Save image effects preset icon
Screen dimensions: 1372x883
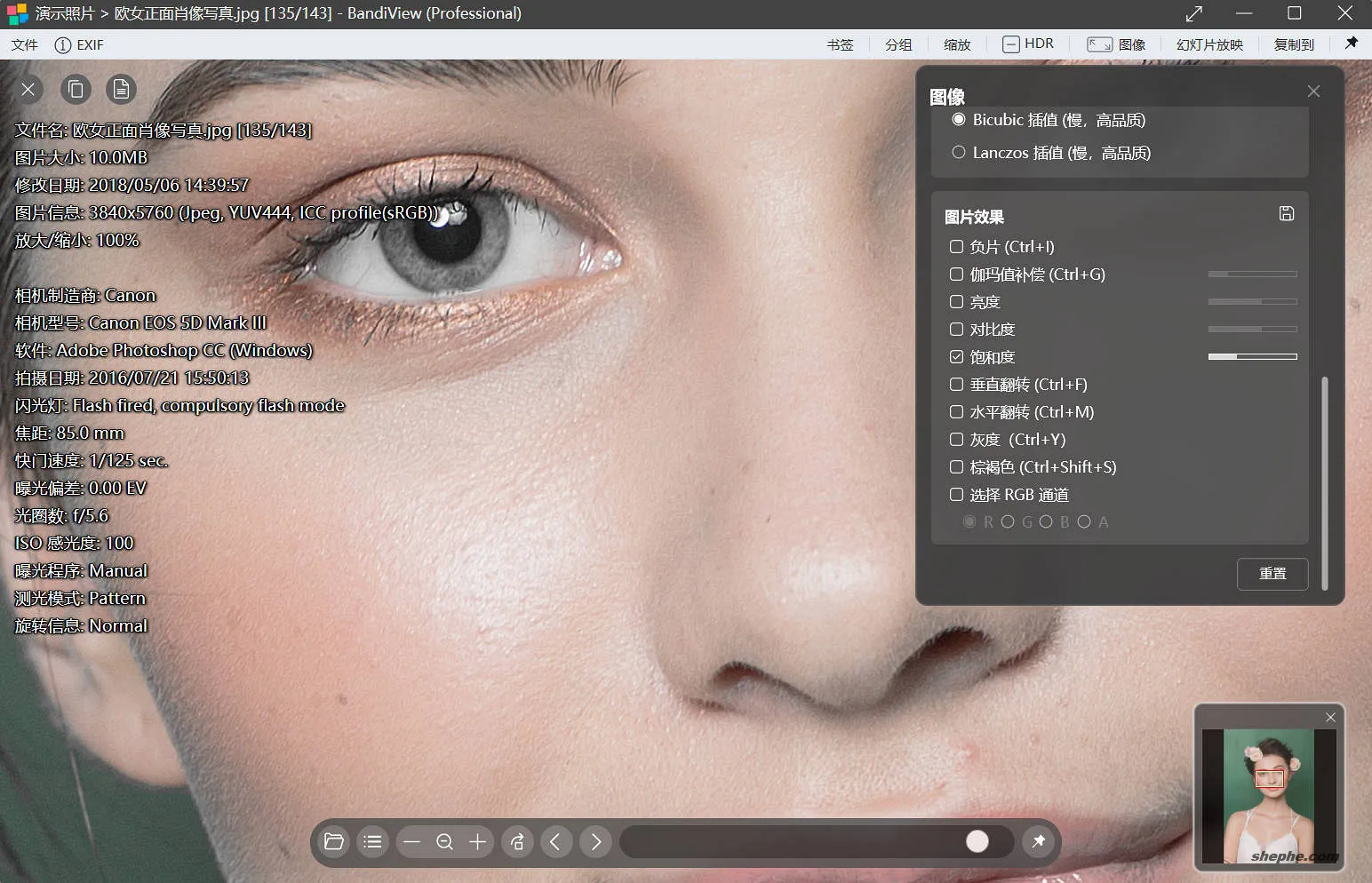pos(1286,213)
